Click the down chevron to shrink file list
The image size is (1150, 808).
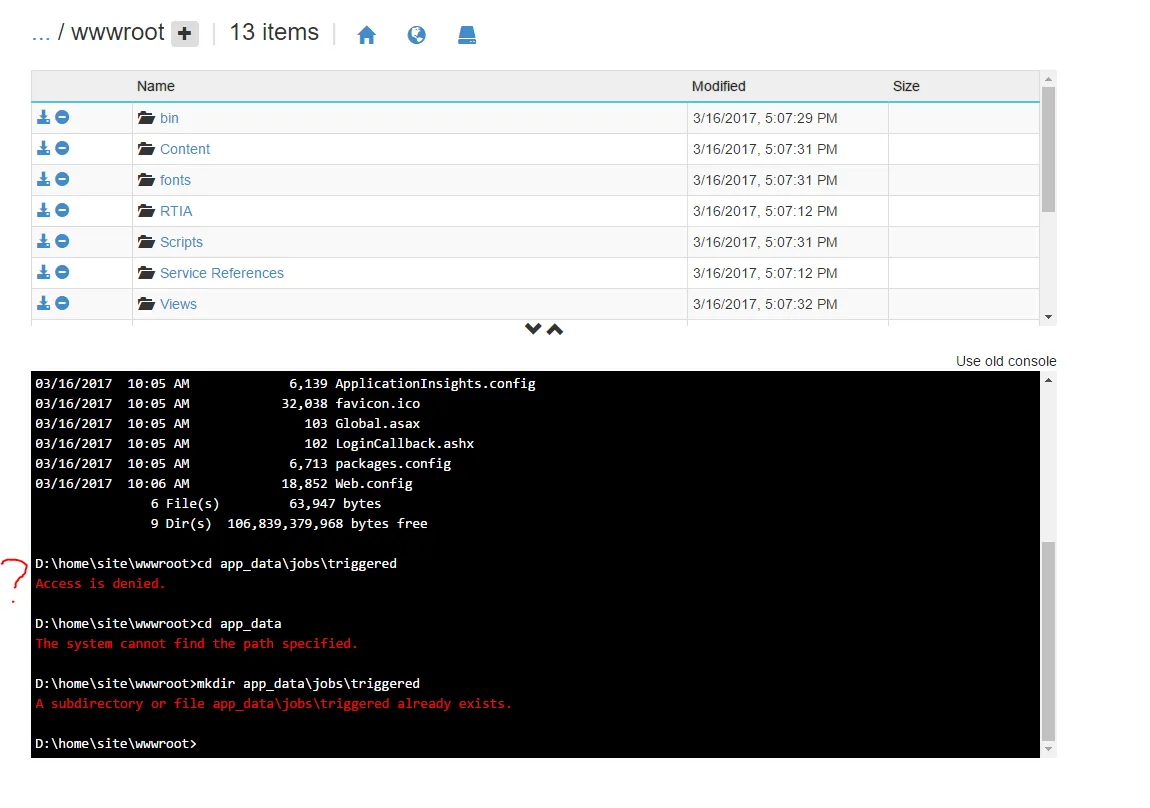(x=533, y=328)
